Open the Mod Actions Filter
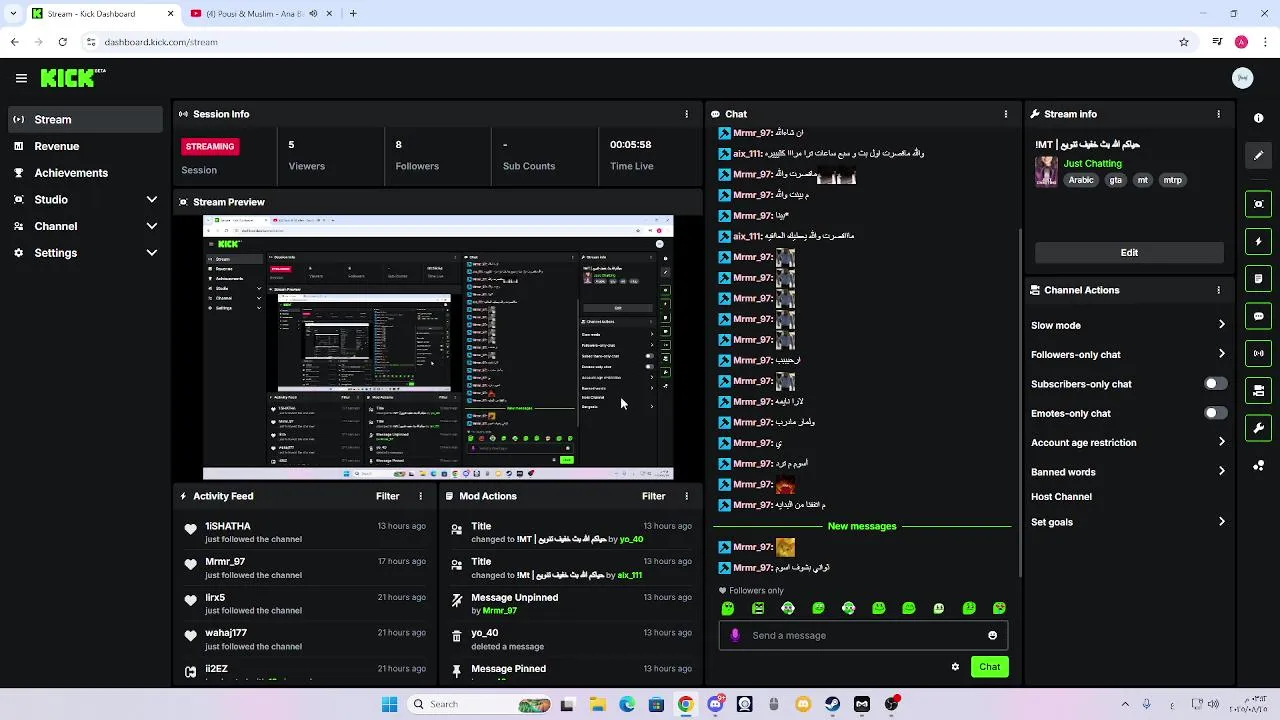The height and width of the screenshot is (720, 1280). [x=653, y=496]
